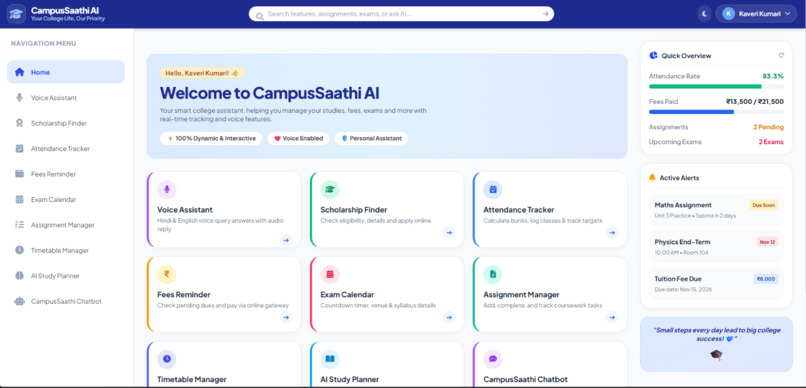The width and height of the screenshot is (806, 388).
Task: Click the search bar input field
Action: [x=401, y=14]
